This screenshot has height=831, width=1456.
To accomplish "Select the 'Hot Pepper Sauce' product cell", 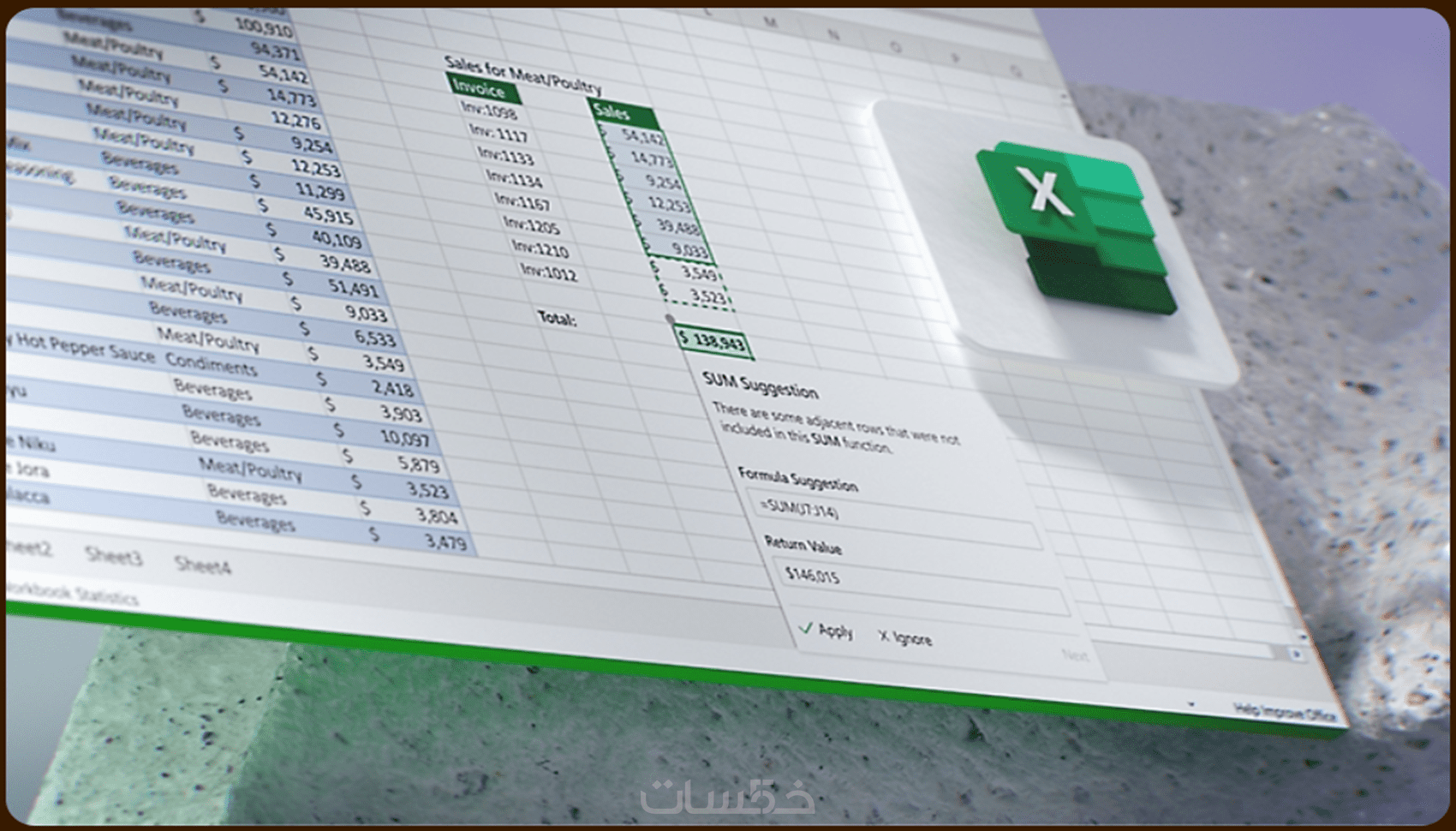I will pos(86,349).
